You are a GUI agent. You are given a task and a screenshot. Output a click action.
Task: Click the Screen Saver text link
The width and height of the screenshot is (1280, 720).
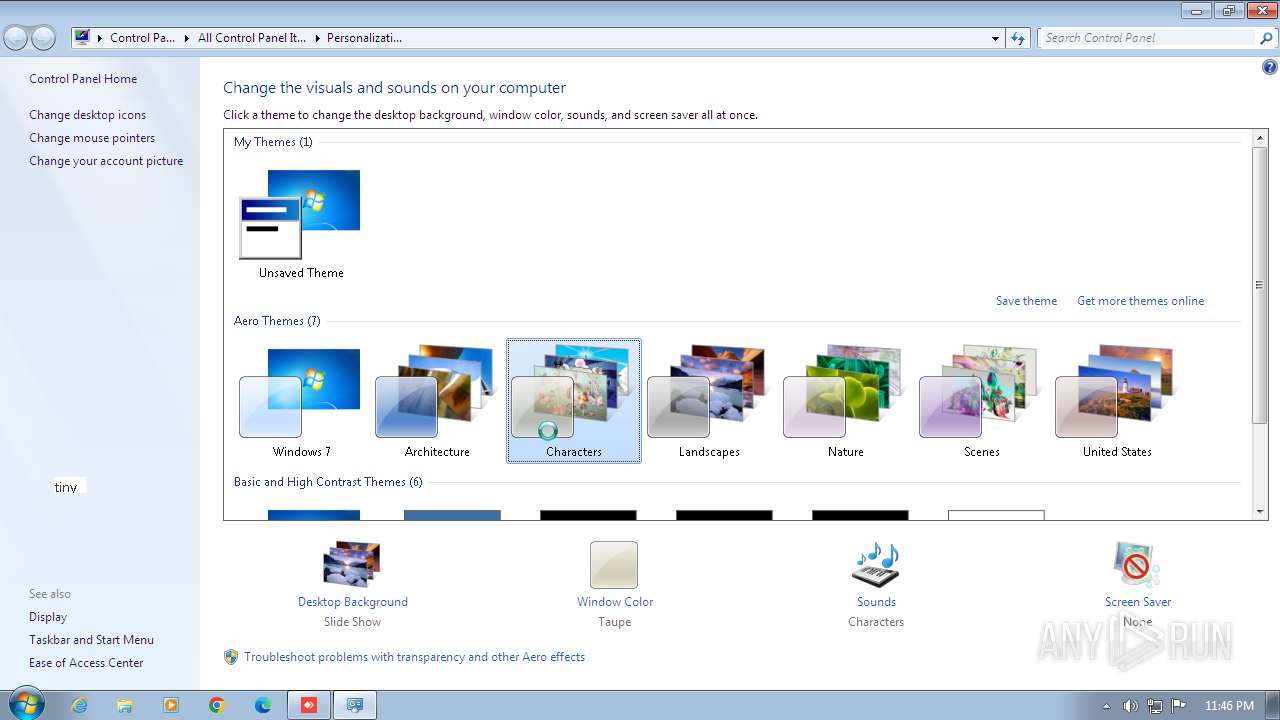(1137, 602)
